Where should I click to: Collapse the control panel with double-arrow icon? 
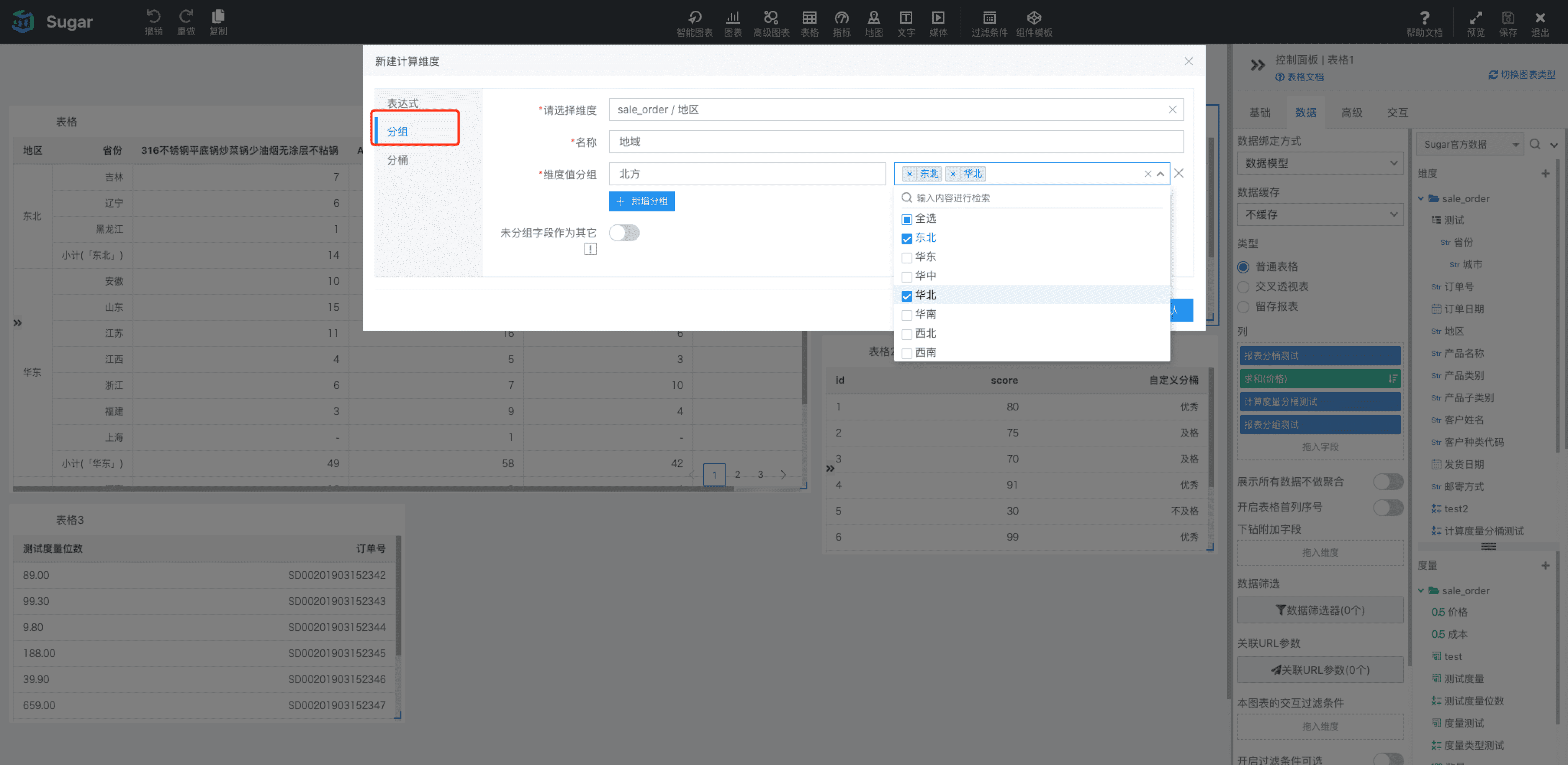pyautogui.click(x=1257, y=65)
